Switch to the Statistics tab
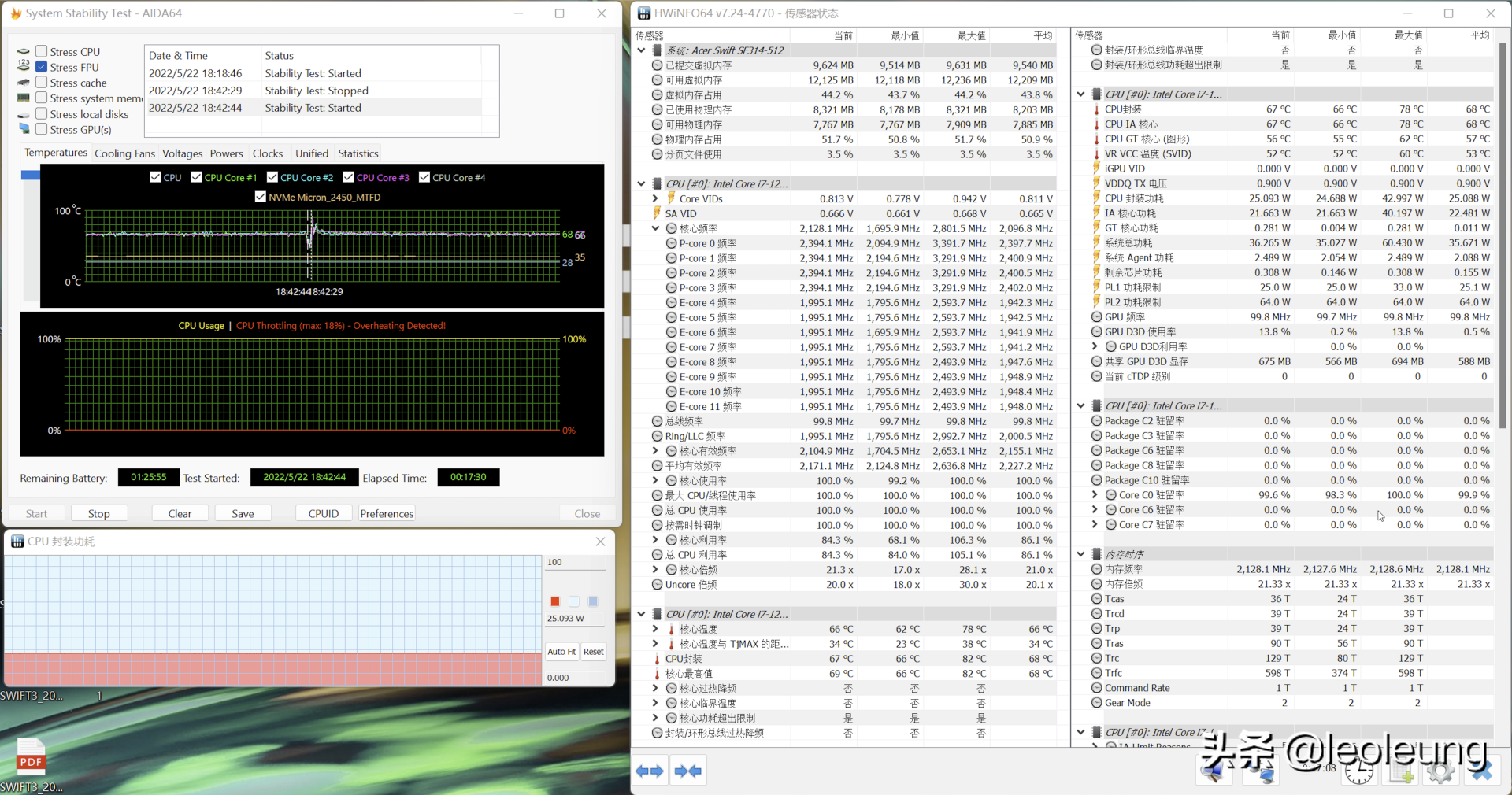The height and width of the screenshot is (795, 1512). pos(358,153)
